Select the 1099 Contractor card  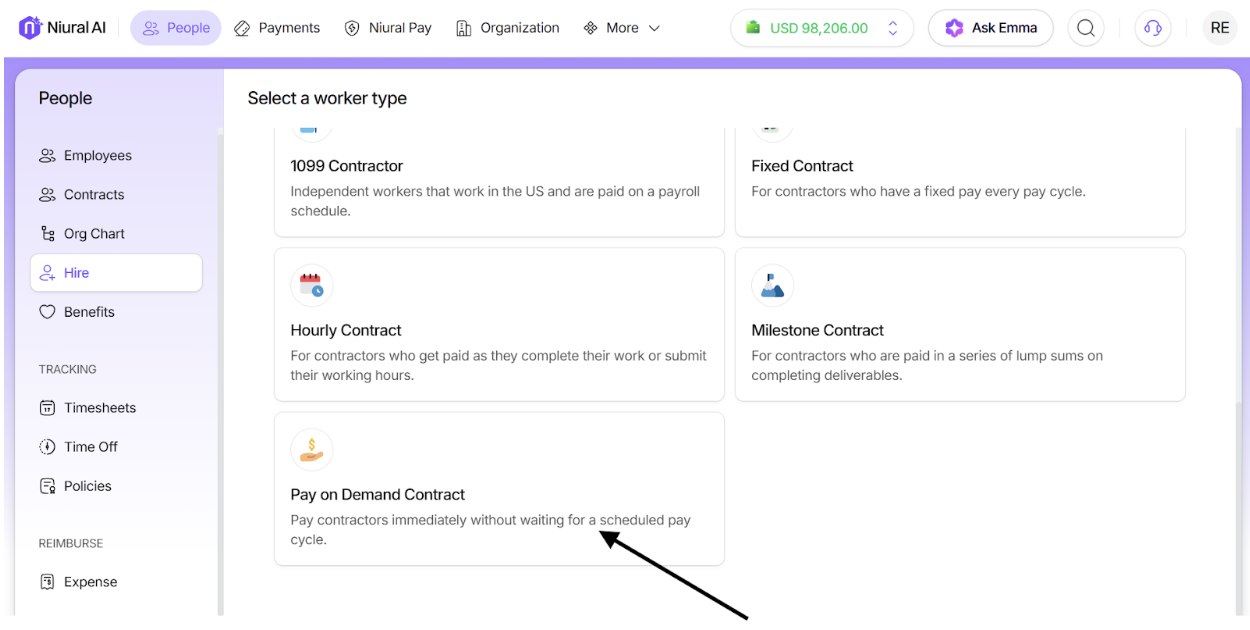[x=499, y=185]
